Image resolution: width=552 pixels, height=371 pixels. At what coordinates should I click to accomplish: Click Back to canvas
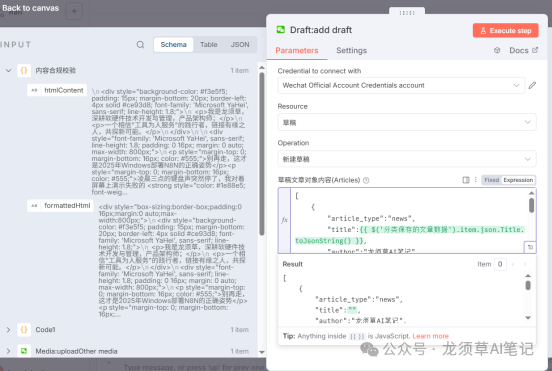[x=31, y=8]
